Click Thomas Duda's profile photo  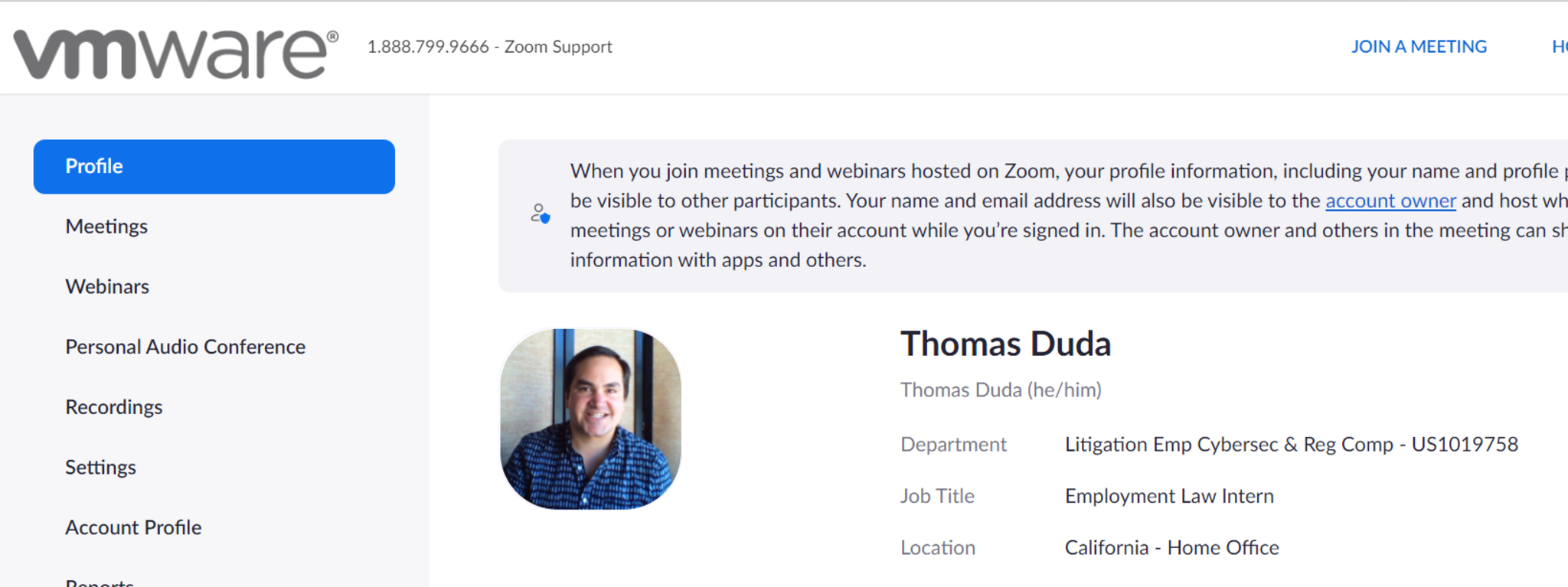590,419
